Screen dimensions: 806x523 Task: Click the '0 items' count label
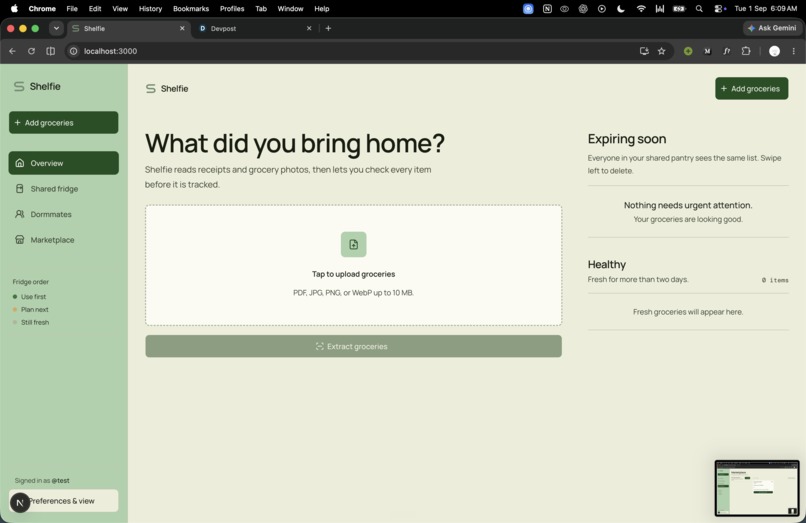pos(775,280)
